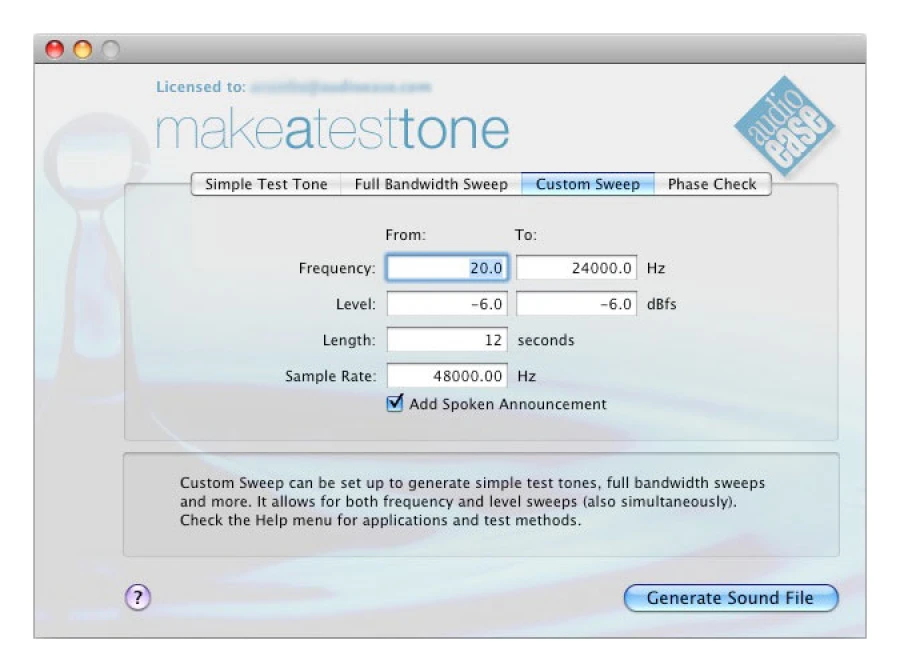Click the Length field showing 12
The width and height of the screenshot is (900, 672).
[447, 340]
